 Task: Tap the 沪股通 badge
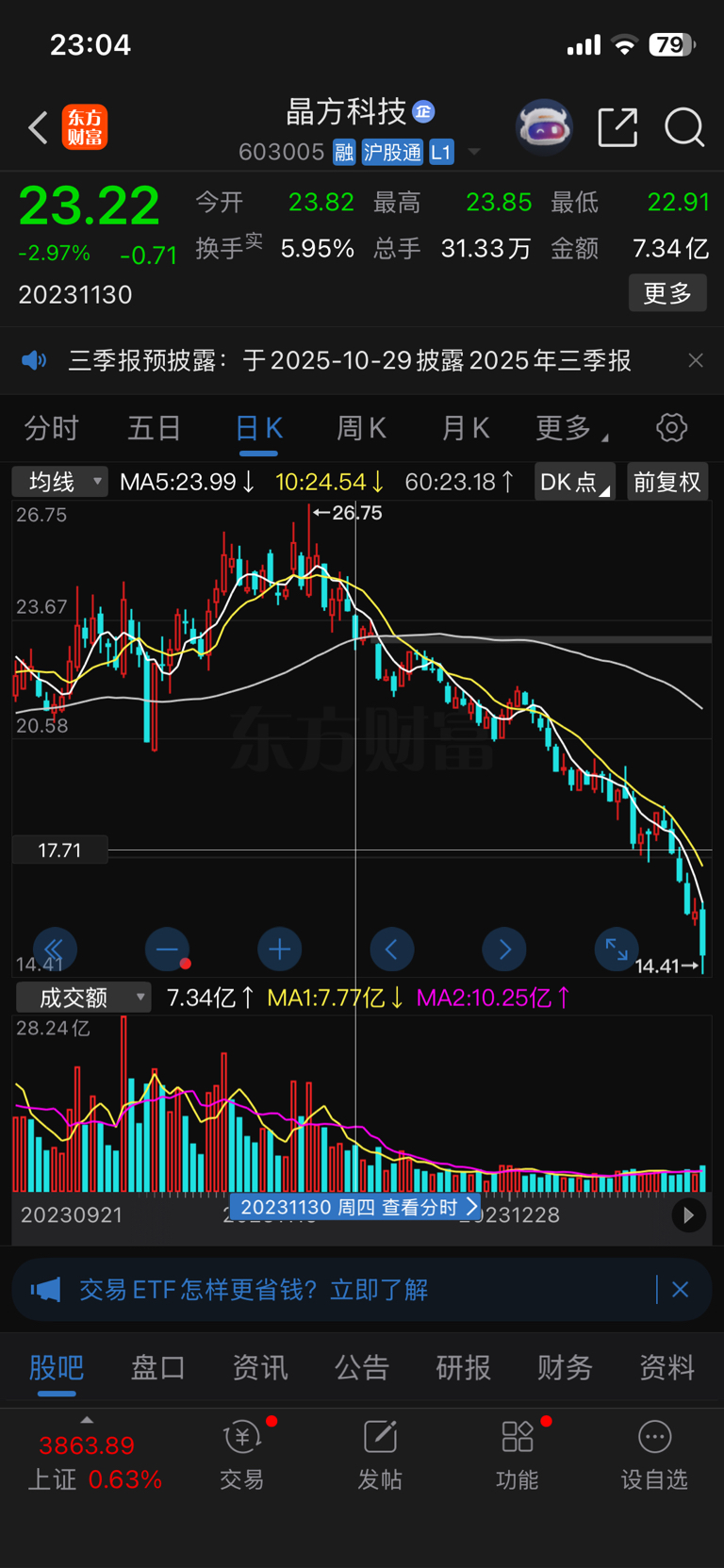point(392,152)
